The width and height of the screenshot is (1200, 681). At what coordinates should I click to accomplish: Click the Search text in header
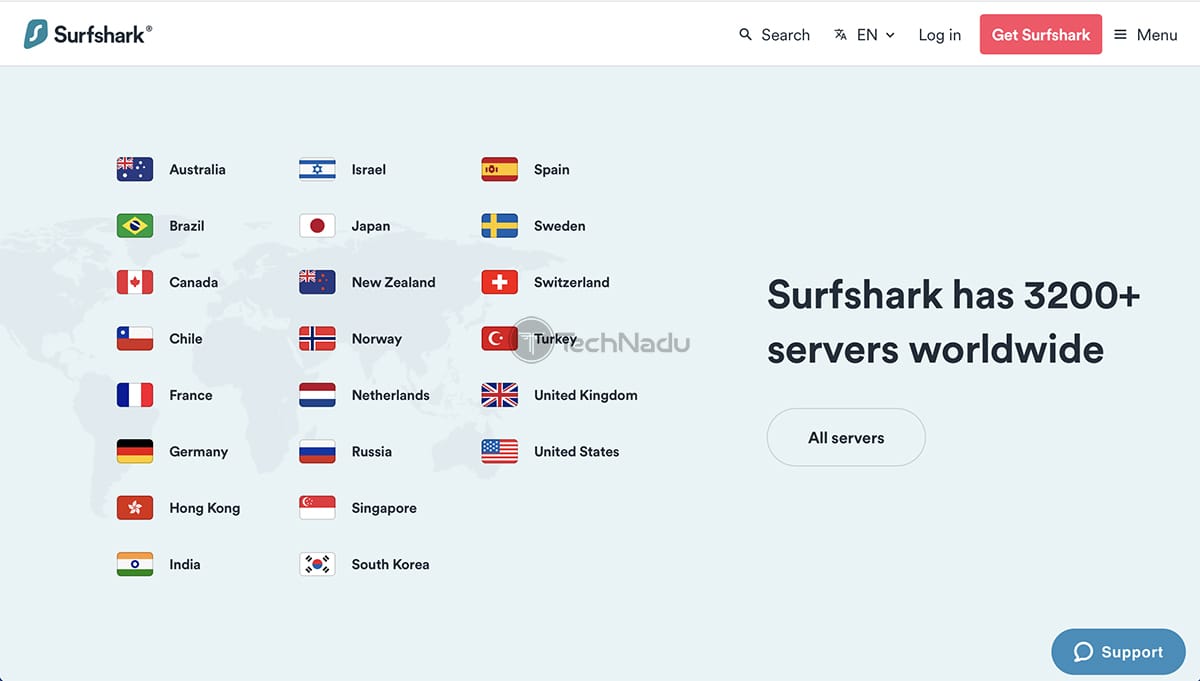click(785, 34)
